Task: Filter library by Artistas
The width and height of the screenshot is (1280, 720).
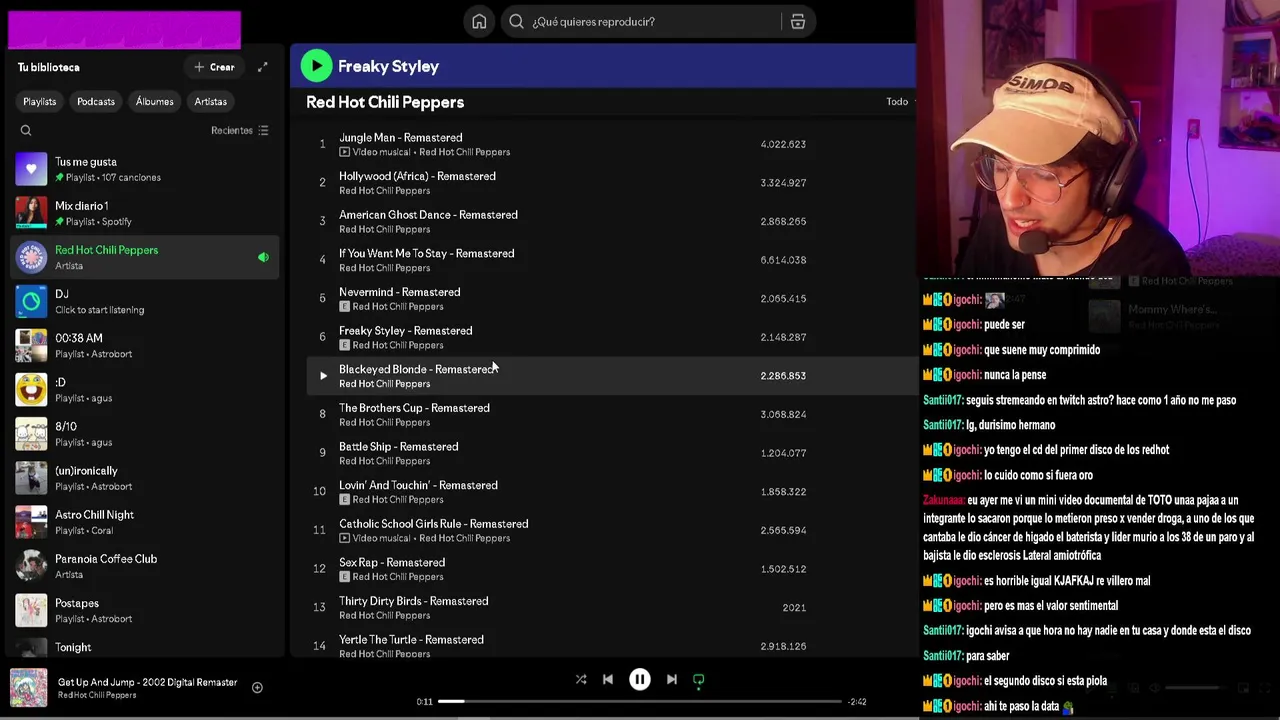Action: pos(210,101)
